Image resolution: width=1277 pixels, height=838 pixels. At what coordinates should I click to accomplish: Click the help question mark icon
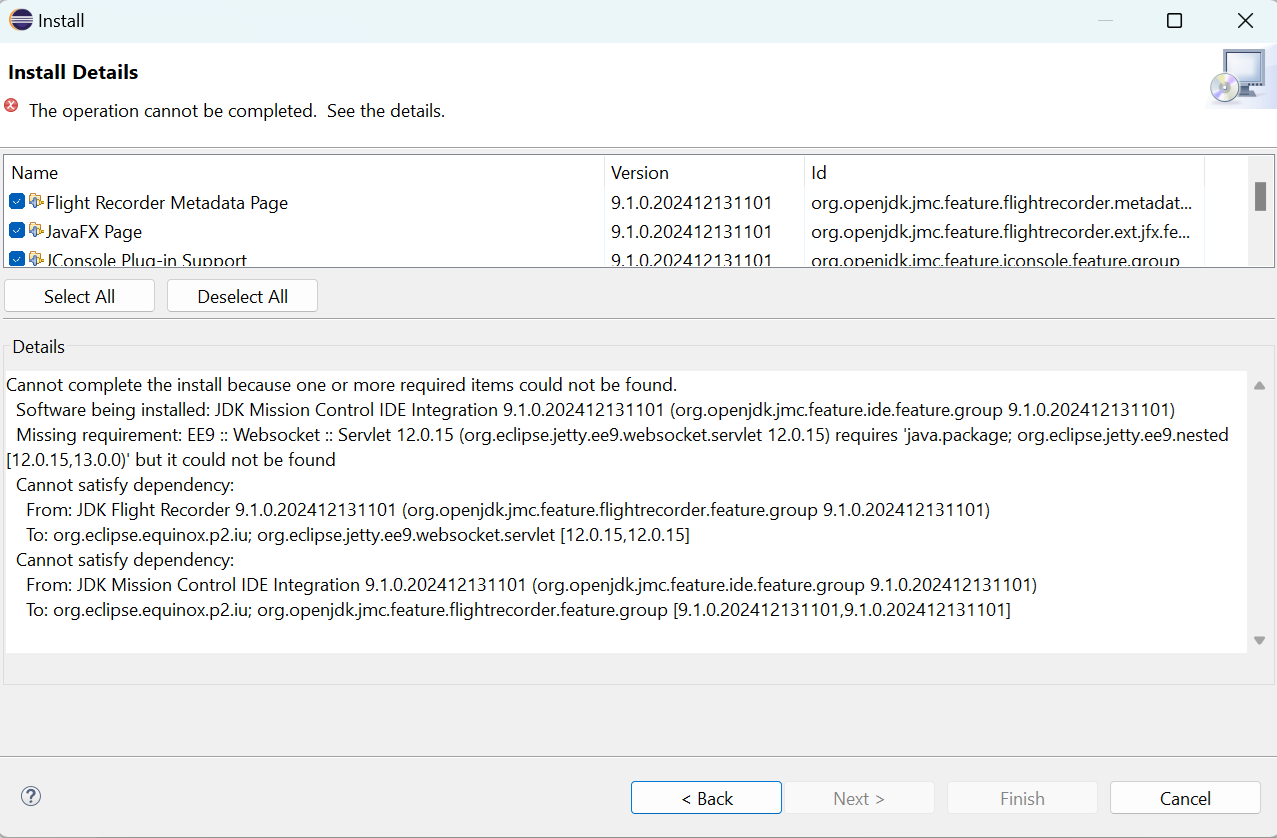31,797
